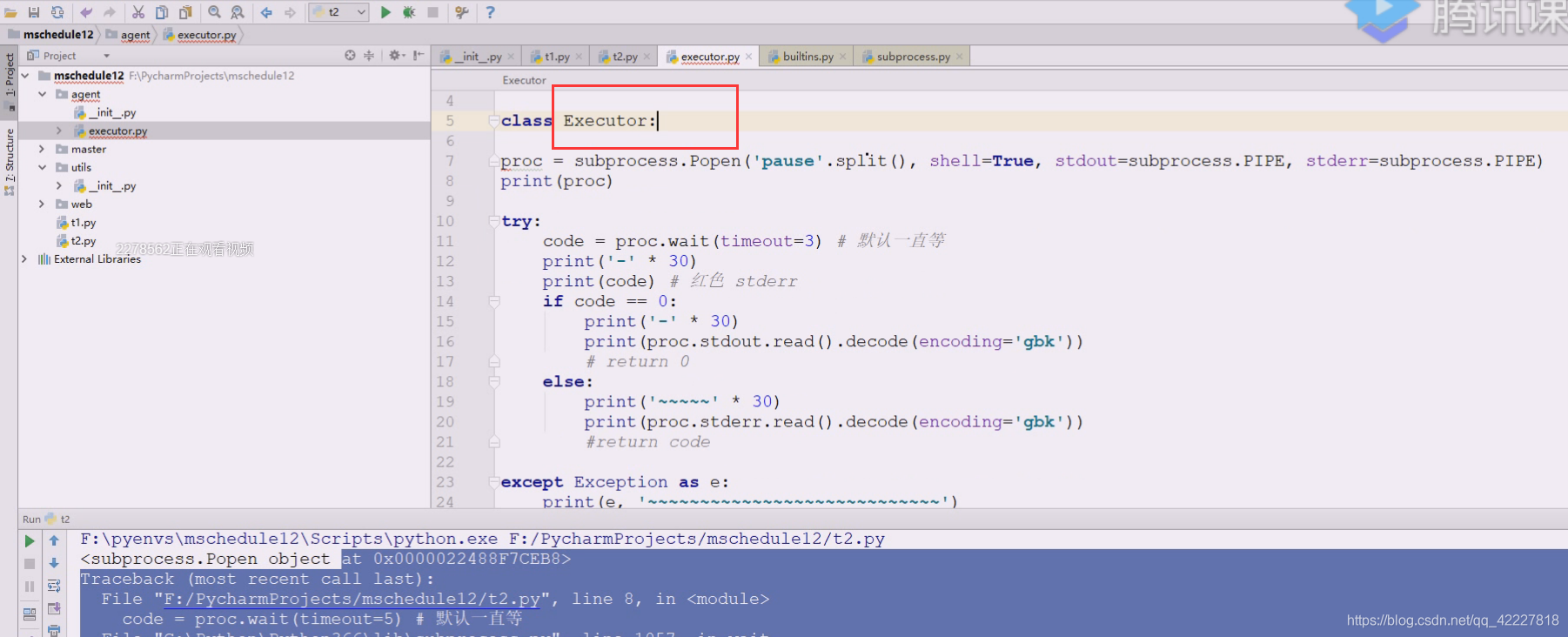Click the Cut scissors icon

[138, 12]
